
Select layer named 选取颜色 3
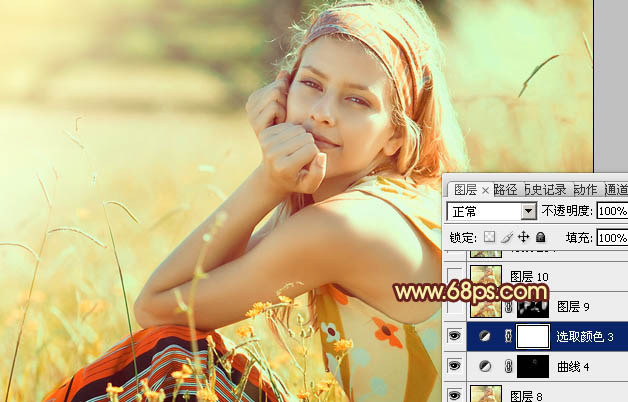point(584,337)
